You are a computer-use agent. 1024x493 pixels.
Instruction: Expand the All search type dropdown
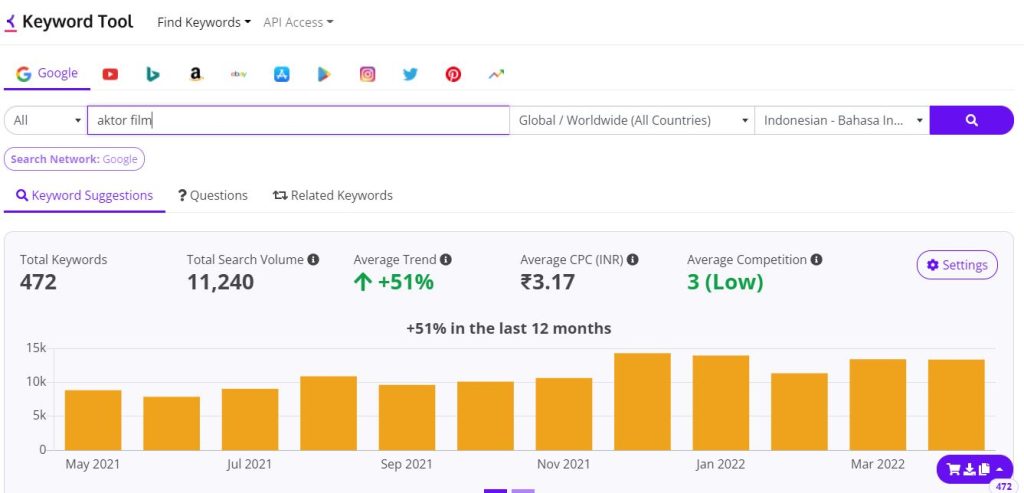(46, 121)
